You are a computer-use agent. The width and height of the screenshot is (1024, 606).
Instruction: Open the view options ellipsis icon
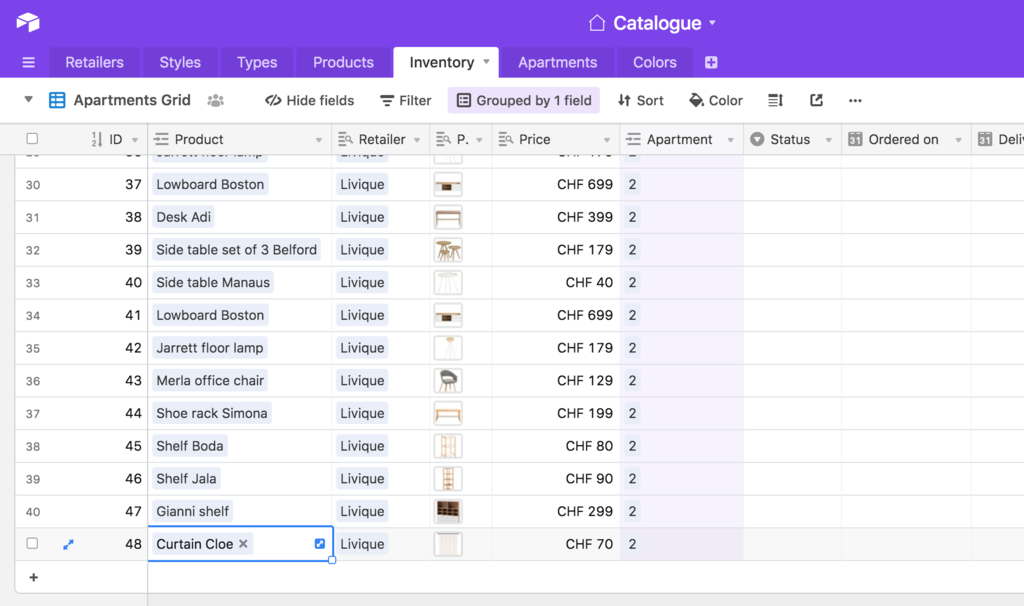[855, 100]
